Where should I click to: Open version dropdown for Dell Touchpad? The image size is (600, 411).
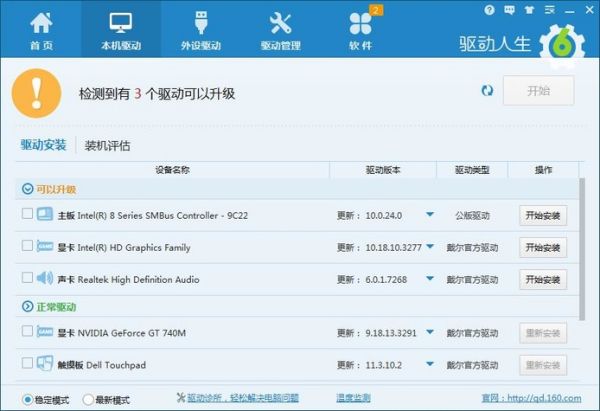[430, 364]
